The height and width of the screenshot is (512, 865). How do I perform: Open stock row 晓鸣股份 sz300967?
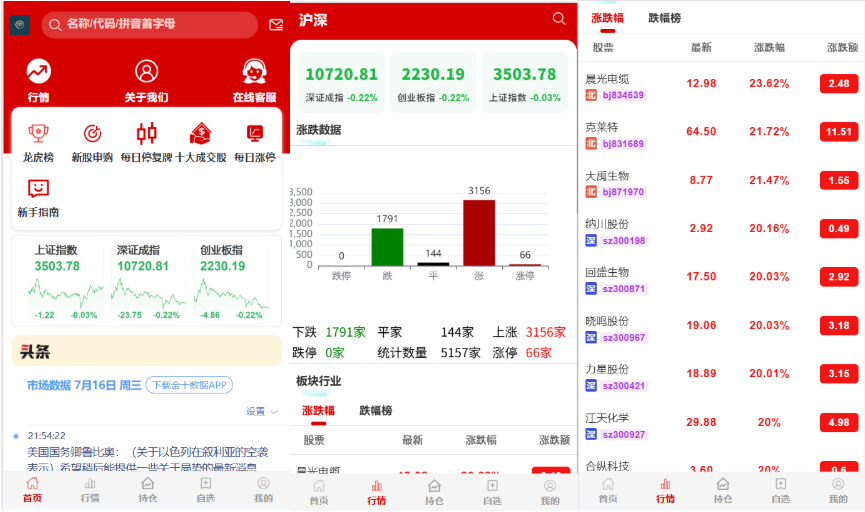pos(721,329)
